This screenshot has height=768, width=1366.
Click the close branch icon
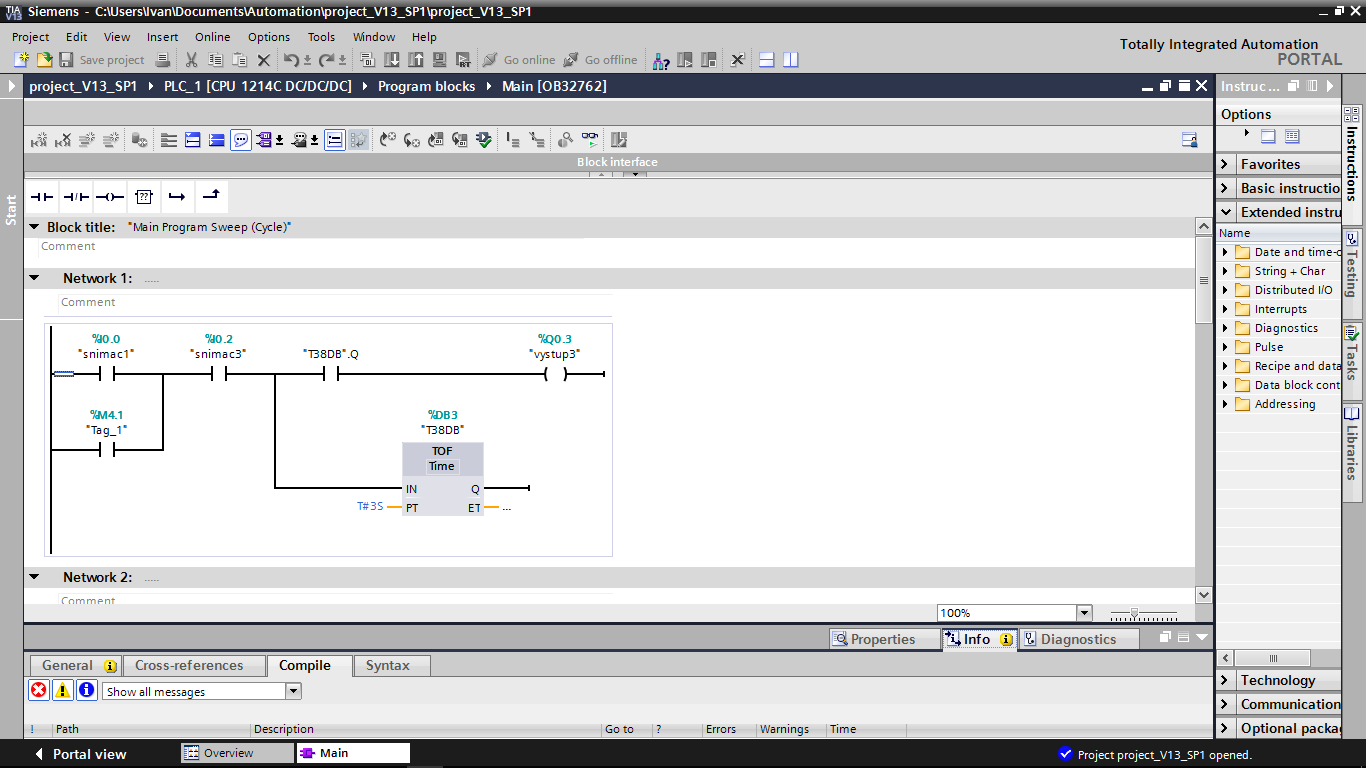tap(212, 197)
